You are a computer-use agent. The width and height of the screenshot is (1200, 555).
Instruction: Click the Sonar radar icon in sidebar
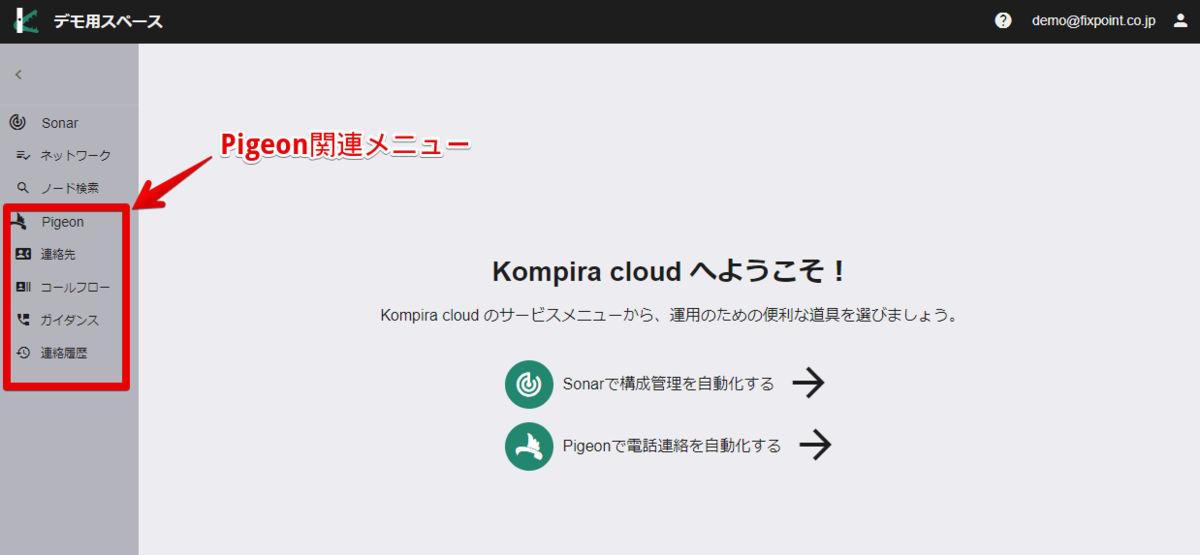[x=17, y=123]
